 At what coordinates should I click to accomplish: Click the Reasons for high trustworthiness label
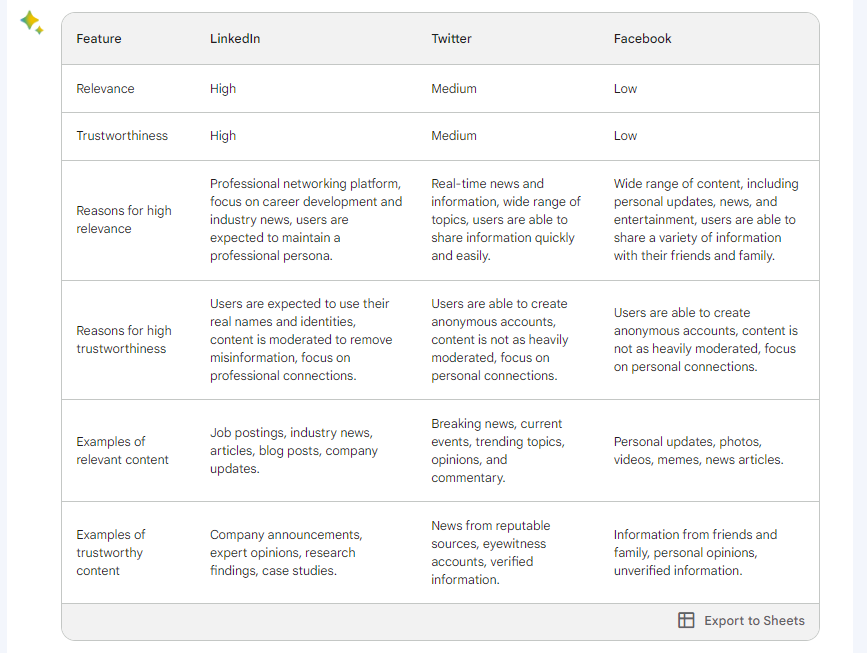click(124, 340)
